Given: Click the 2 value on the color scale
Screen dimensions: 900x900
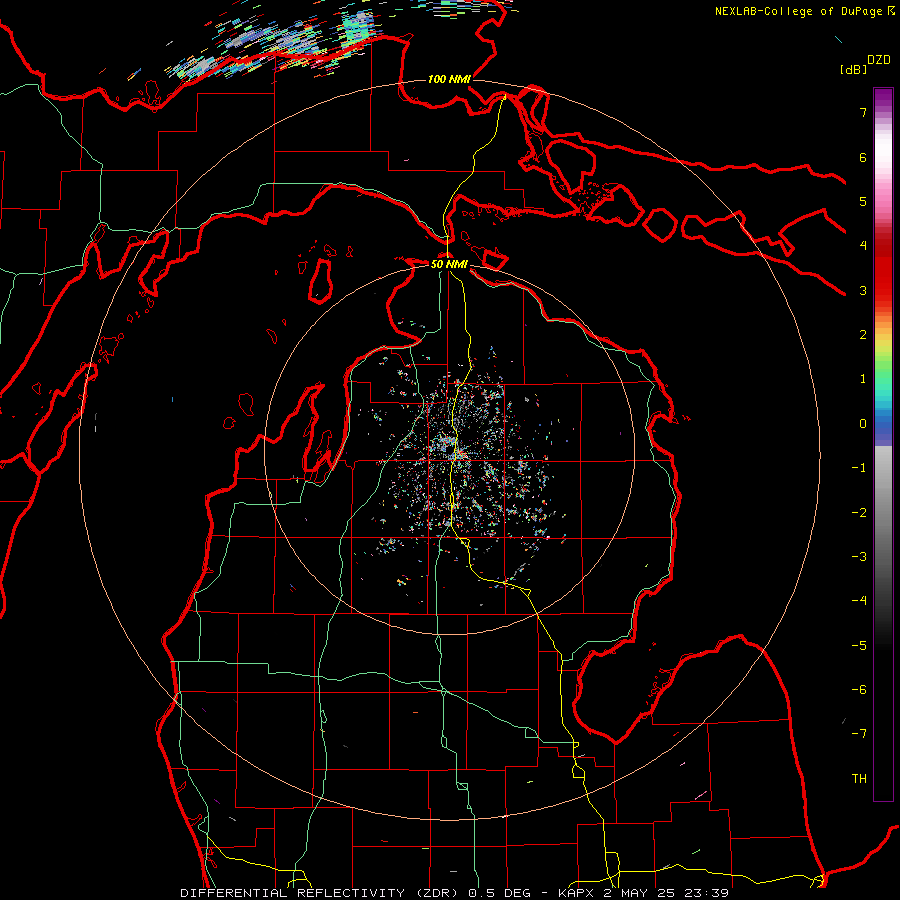Looking at the screenshot, I should 863,335.
